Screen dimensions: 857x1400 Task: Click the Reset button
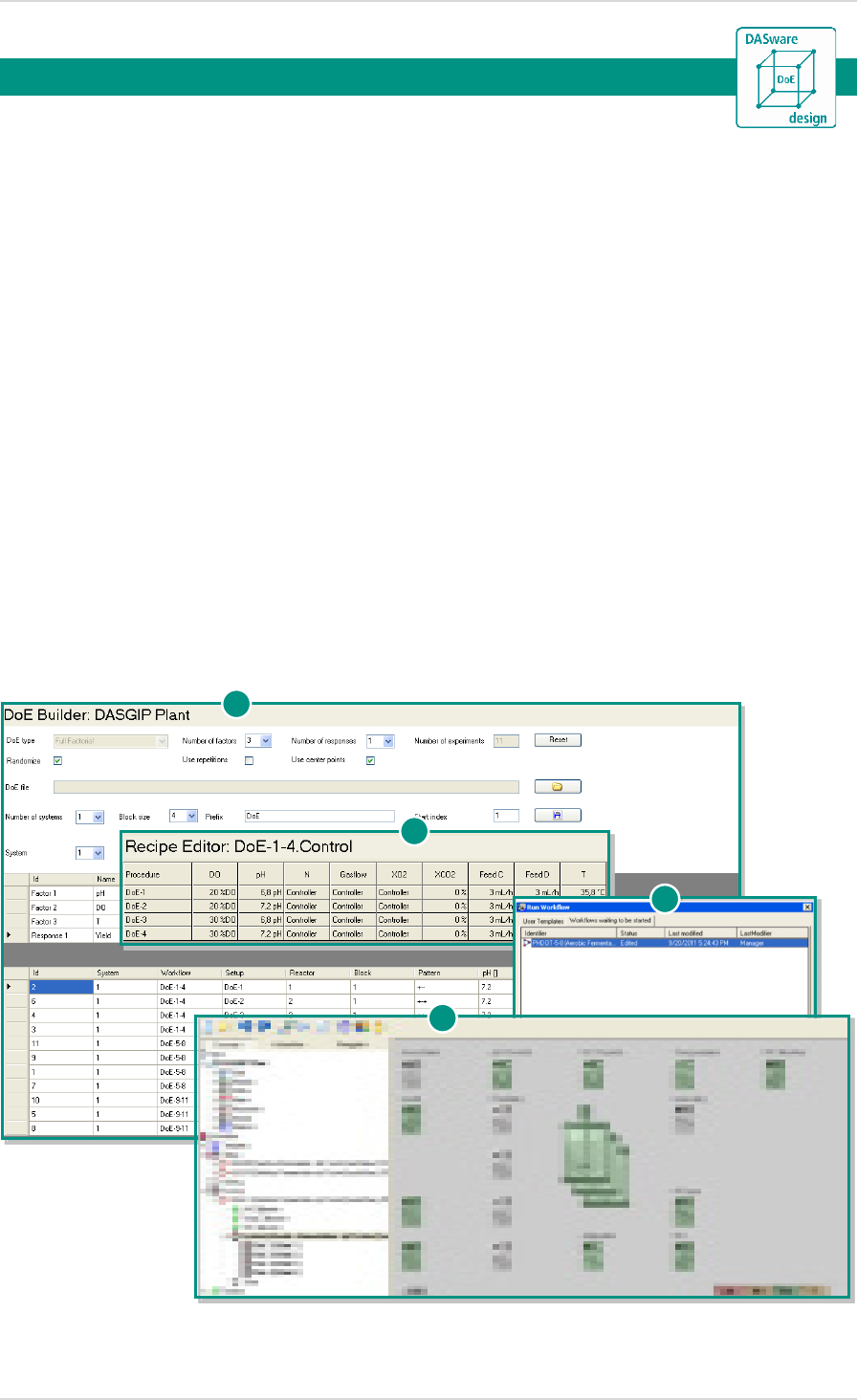tap(558, 740)
